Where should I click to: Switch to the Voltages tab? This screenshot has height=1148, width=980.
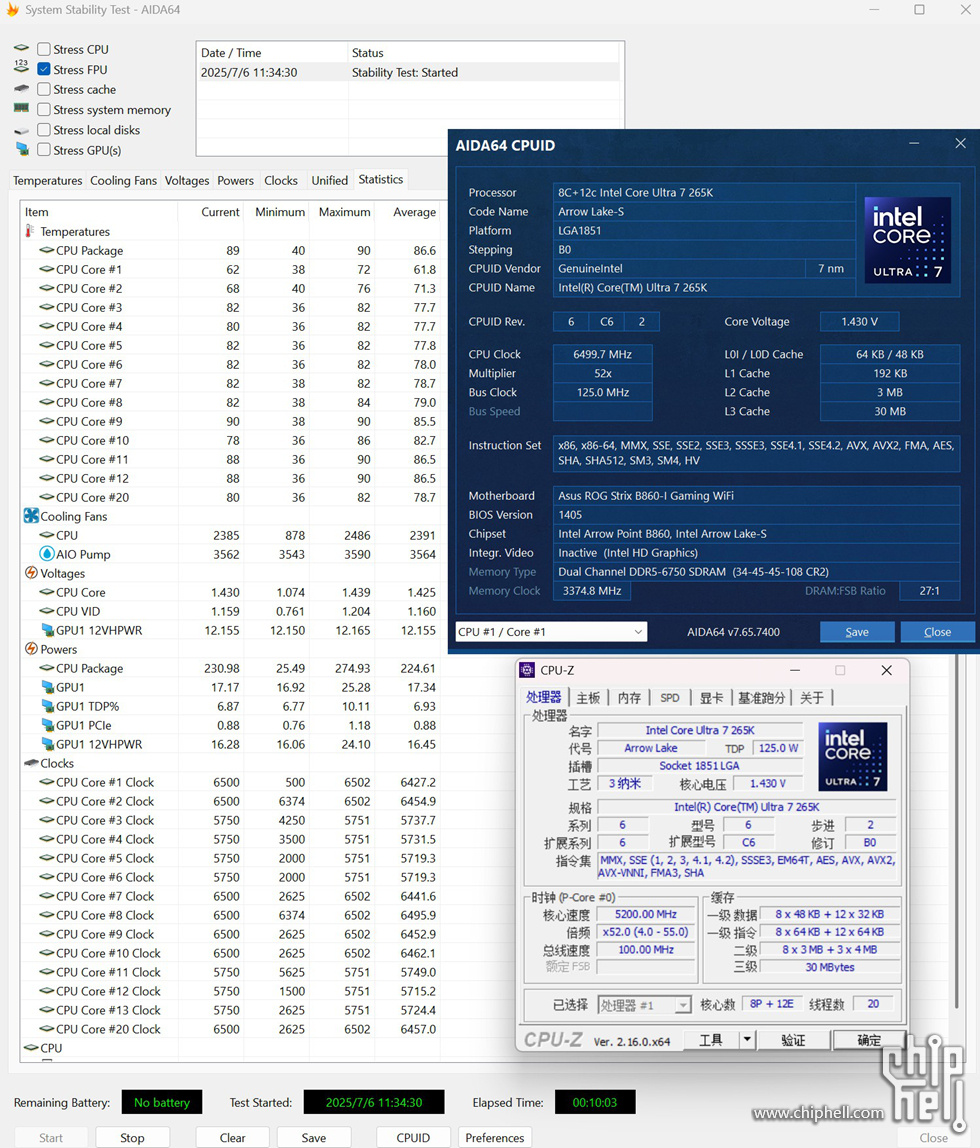[187, 180]
